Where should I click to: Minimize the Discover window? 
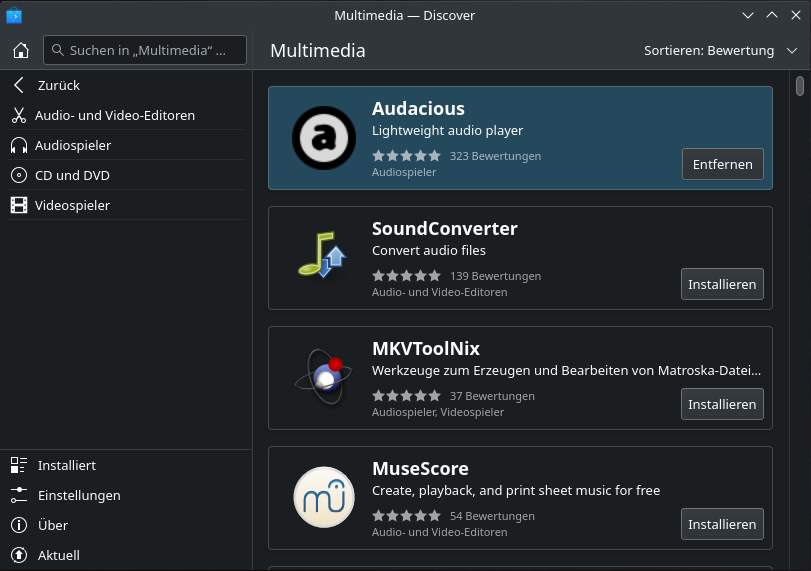pyautogui.click(x=747, y=16)
